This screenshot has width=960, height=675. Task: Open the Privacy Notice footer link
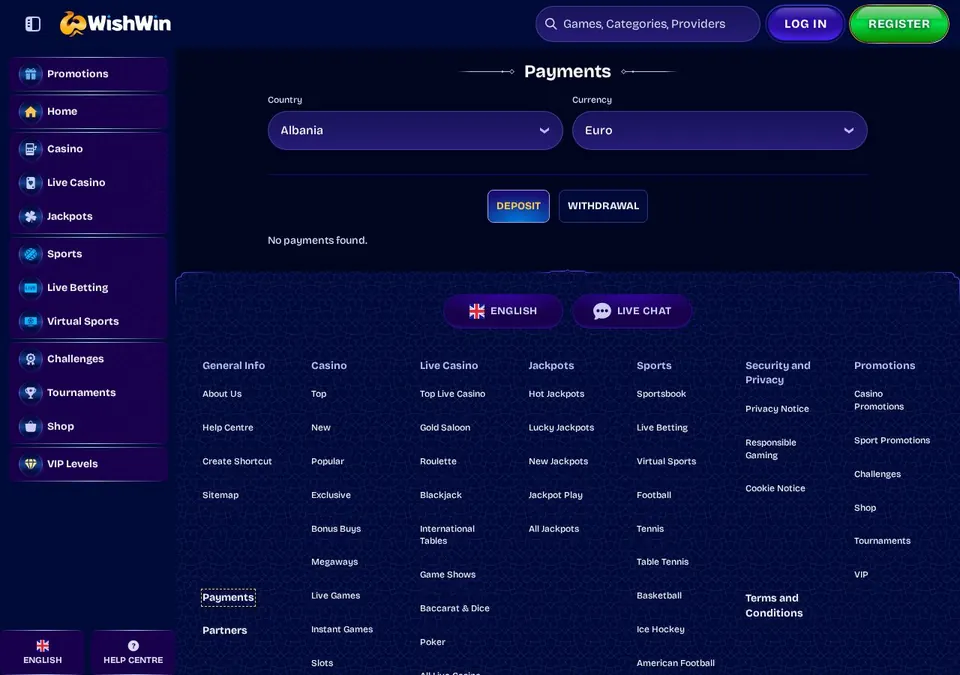pyautogui.click(x=777, y=409)
